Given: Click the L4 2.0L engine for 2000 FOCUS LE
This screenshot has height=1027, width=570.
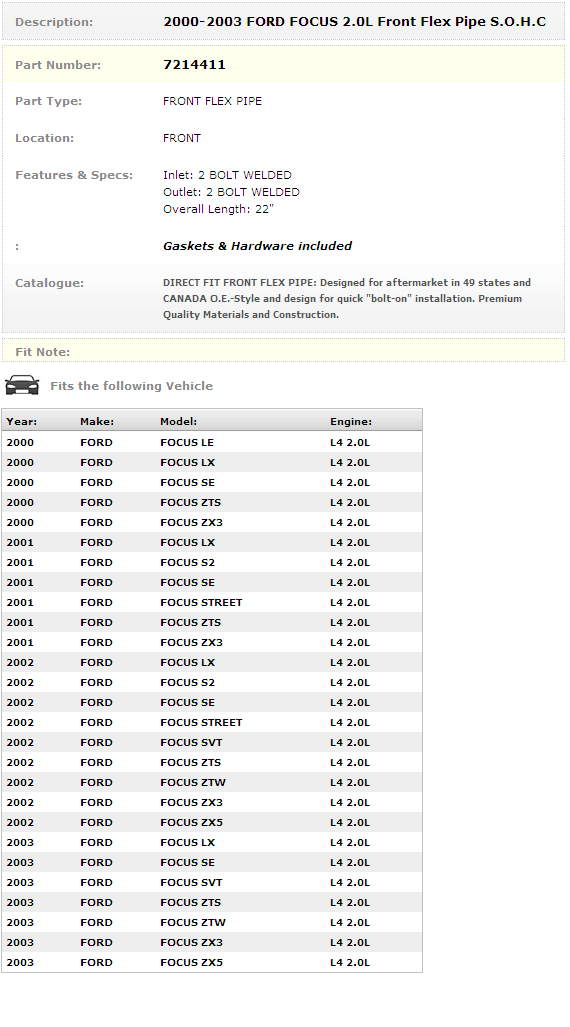Looking at the screenshot, I should (x=350, y=442).
